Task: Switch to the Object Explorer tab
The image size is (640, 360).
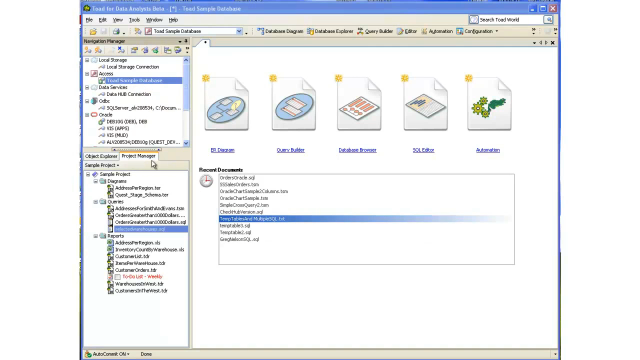Action: point(101,156)
